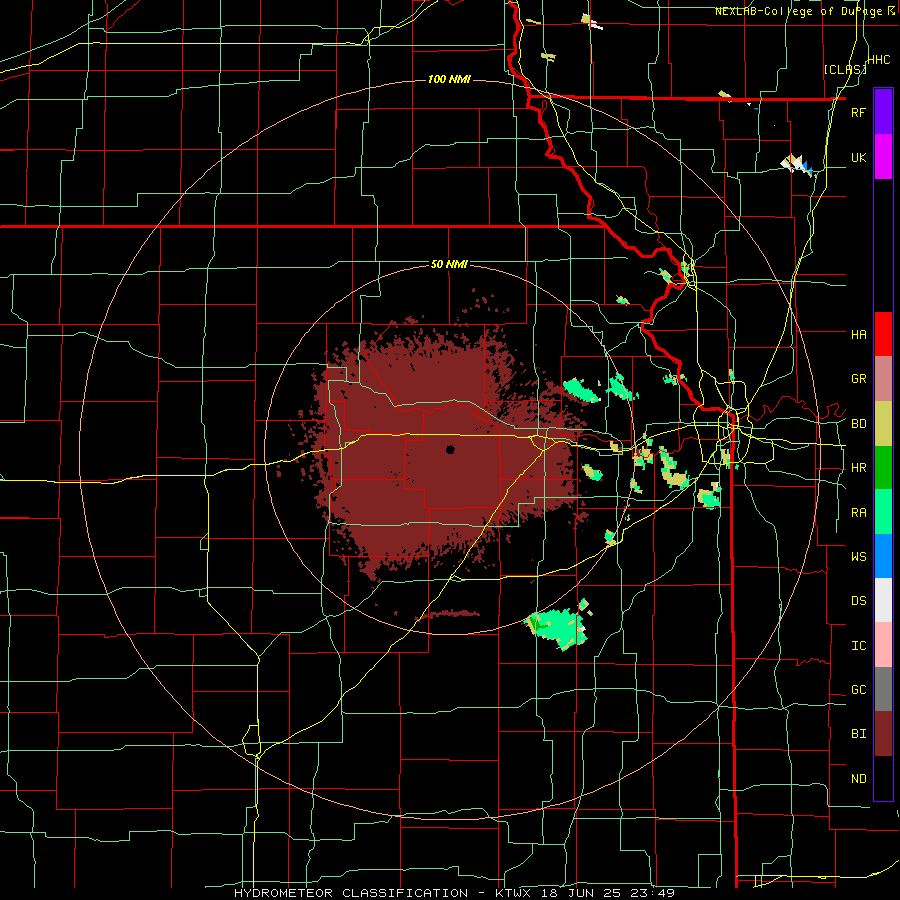Screen dimensions: 900x900
Task: Click the WS legend label
Action: pos(858,557)
